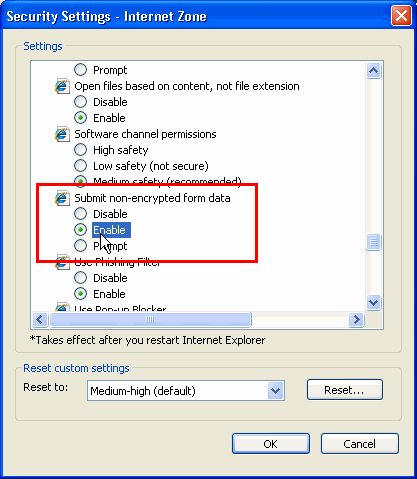Image resolution: width=417 pixels, height=479 pixels.
Task: Click IE icon beside Use Phishing Filter
Action: [62, 262]
